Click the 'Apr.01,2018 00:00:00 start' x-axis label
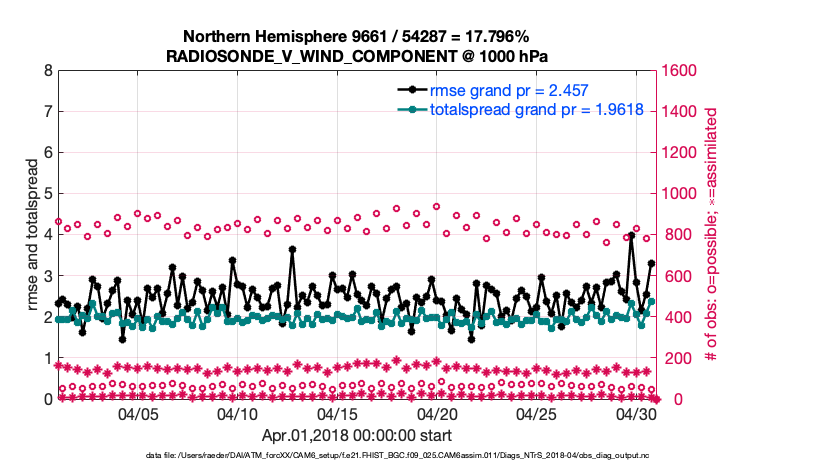The image size is (830, 470). (356, 435)
